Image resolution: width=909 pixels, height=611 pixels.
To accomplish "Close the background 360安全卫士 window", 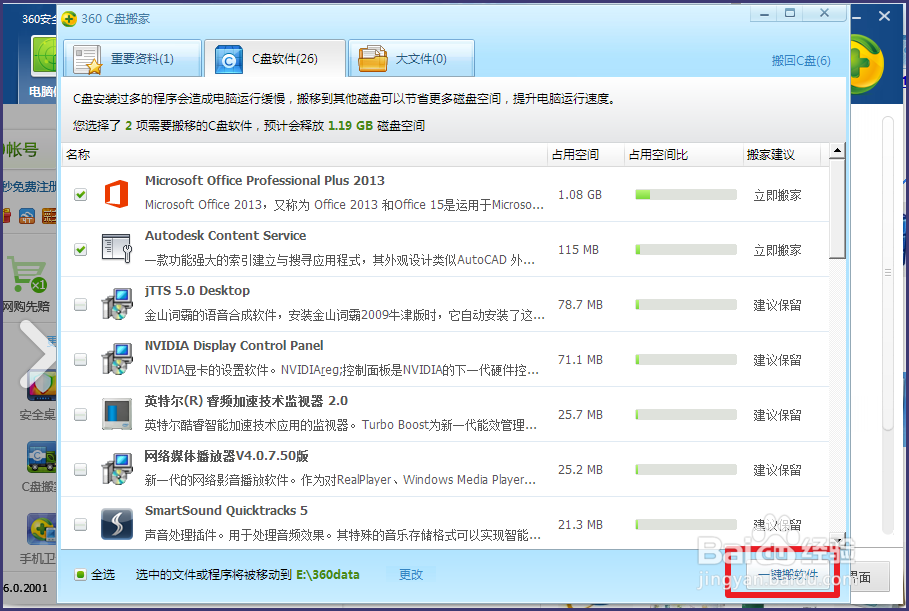I will (x=884, y=16).
